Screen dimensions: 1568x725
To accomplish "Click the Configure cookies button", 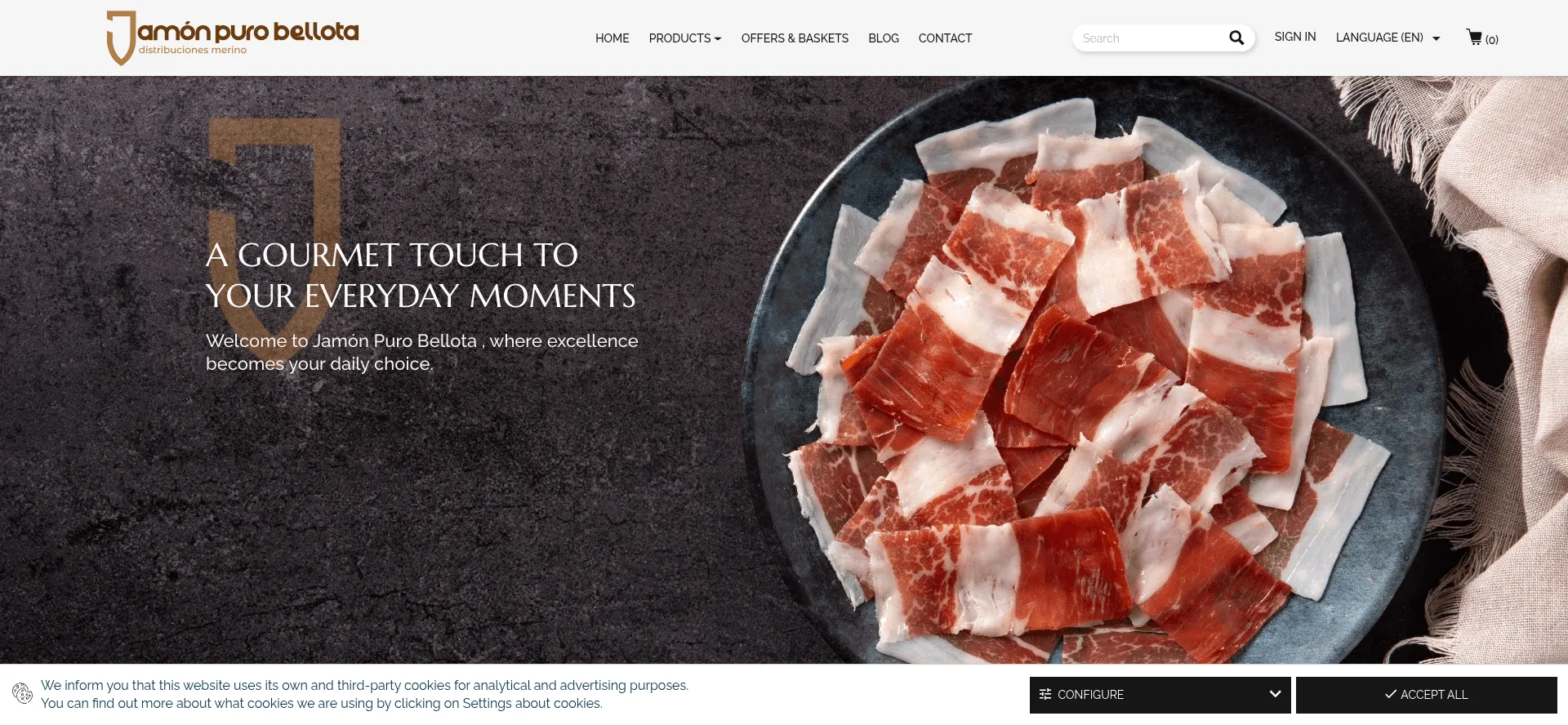I will click(1160, 695).
